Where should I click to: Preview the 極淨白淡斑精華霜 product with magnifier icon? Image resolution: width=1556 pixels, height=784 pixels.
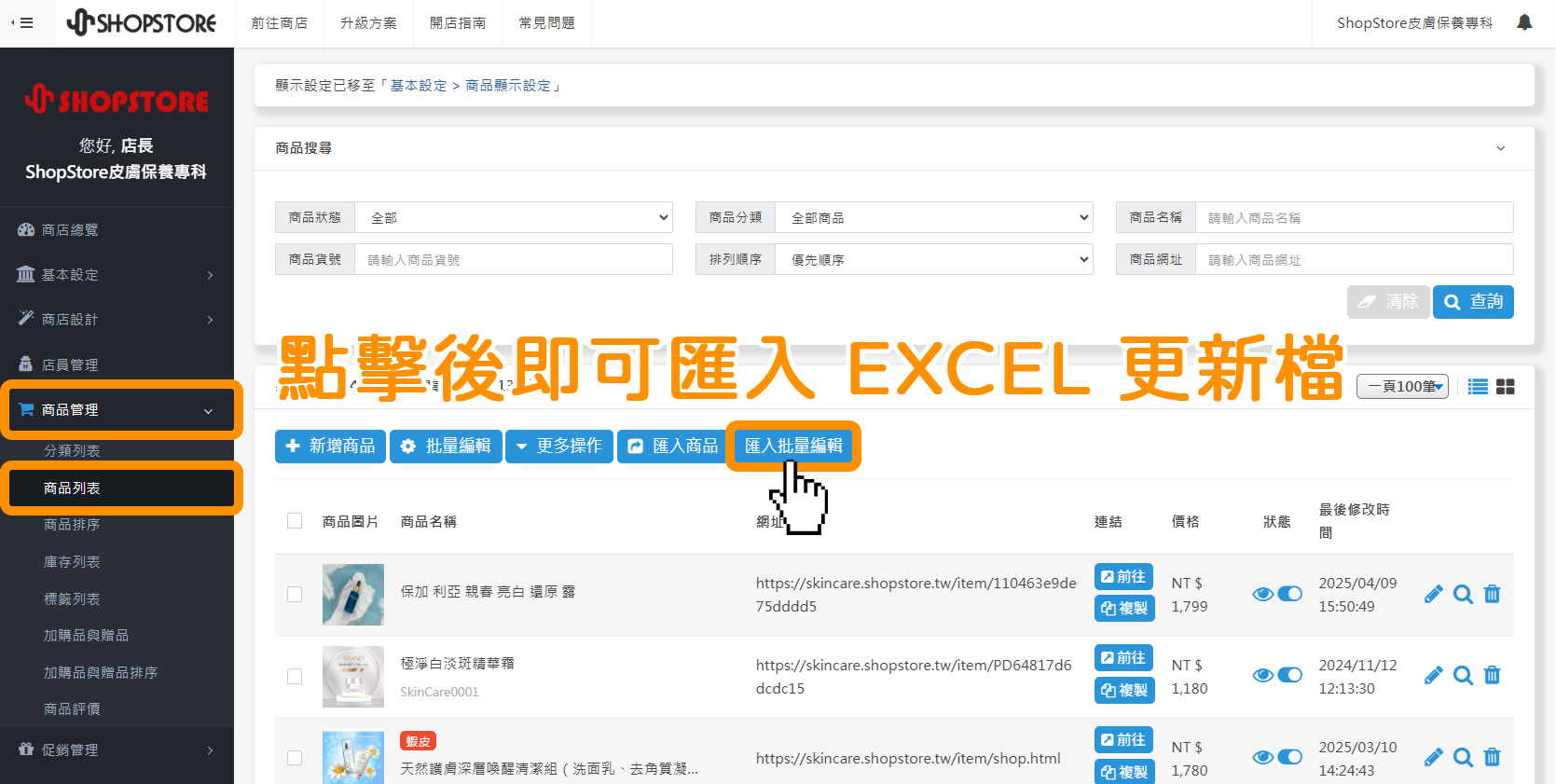click(x=1464, y=675)
